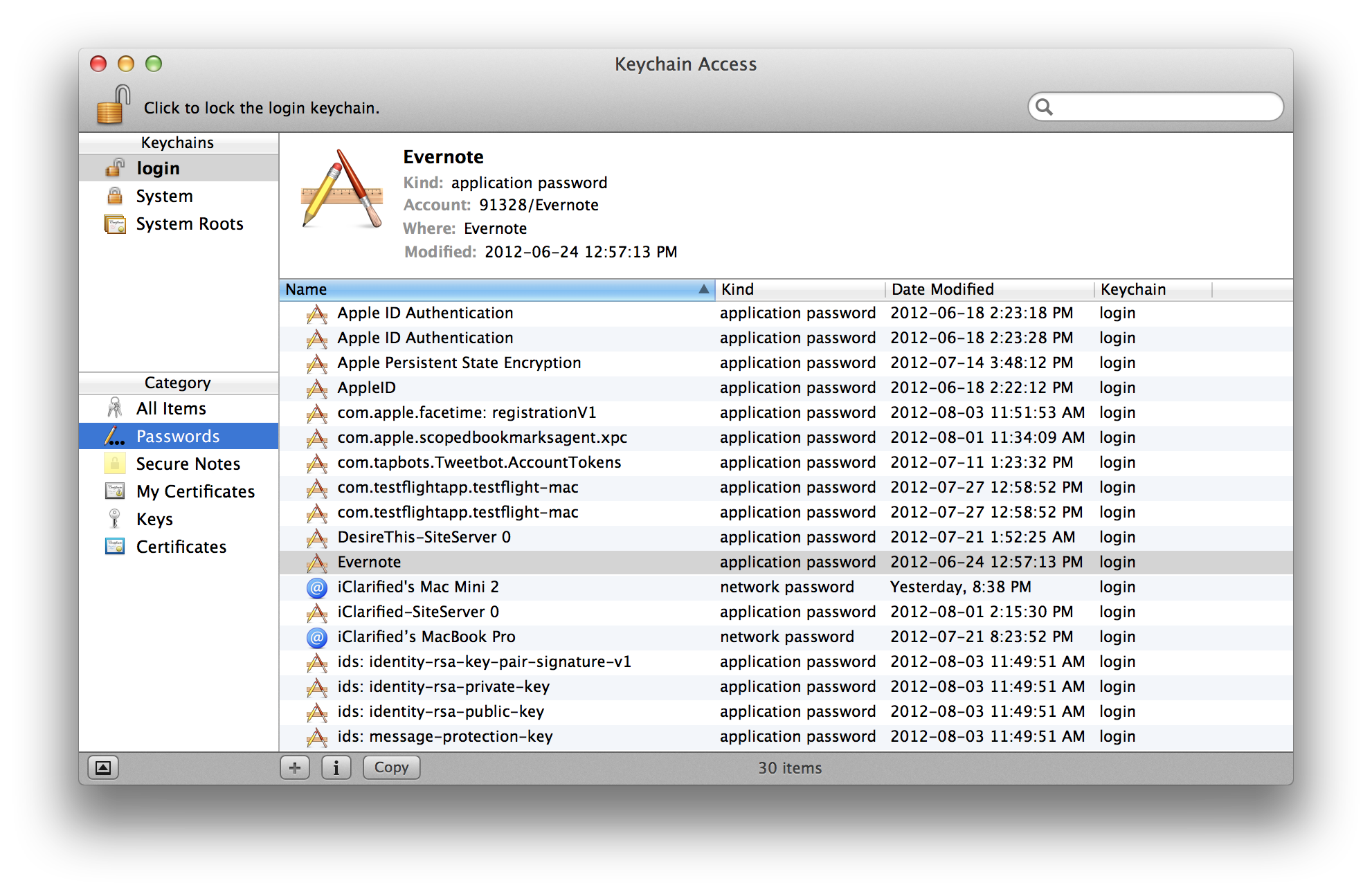Image resolution: width=1372 pixels, height=894 pixels.
Task: Click app icon beside ids: message-protection-key
Action: pos(317,737)
